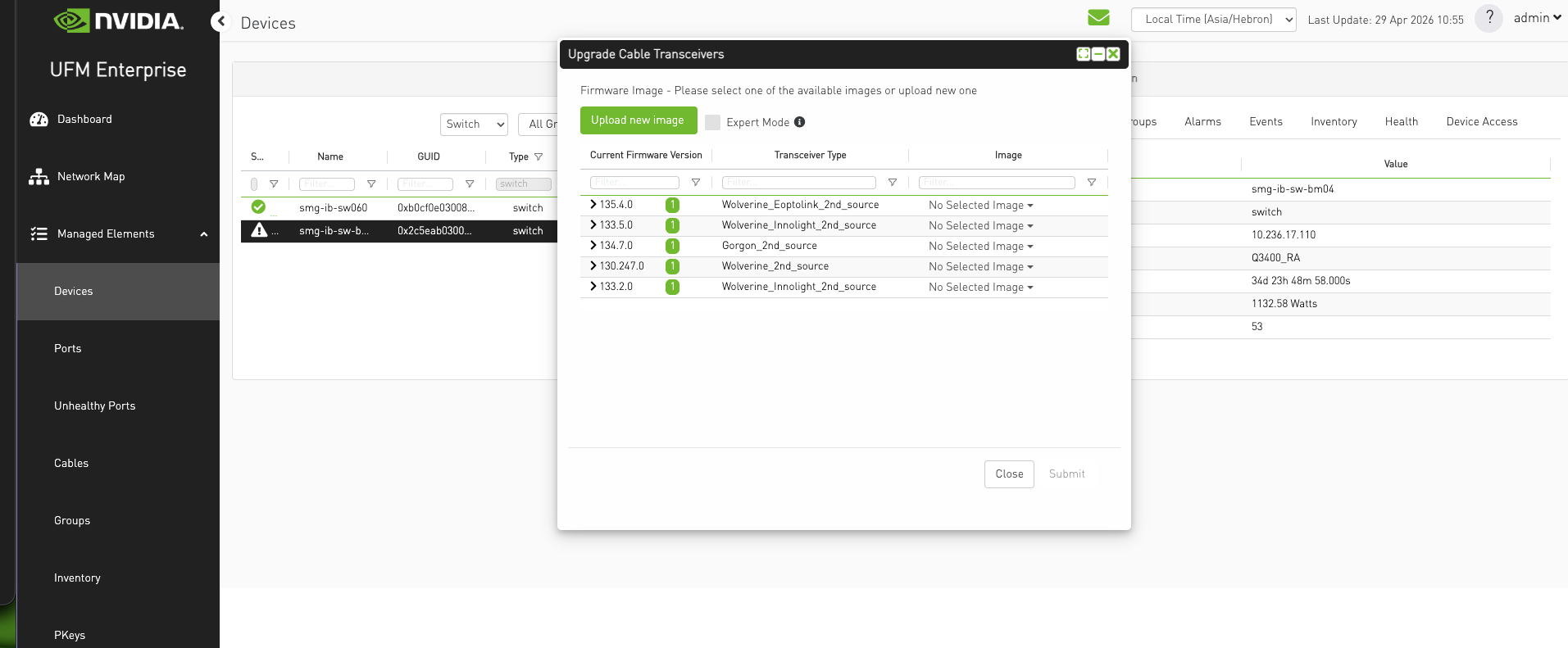Click the IP value 10.236.17.110
The width and height of the screenshot is (1568, 648).
[x=1284, y=235]
